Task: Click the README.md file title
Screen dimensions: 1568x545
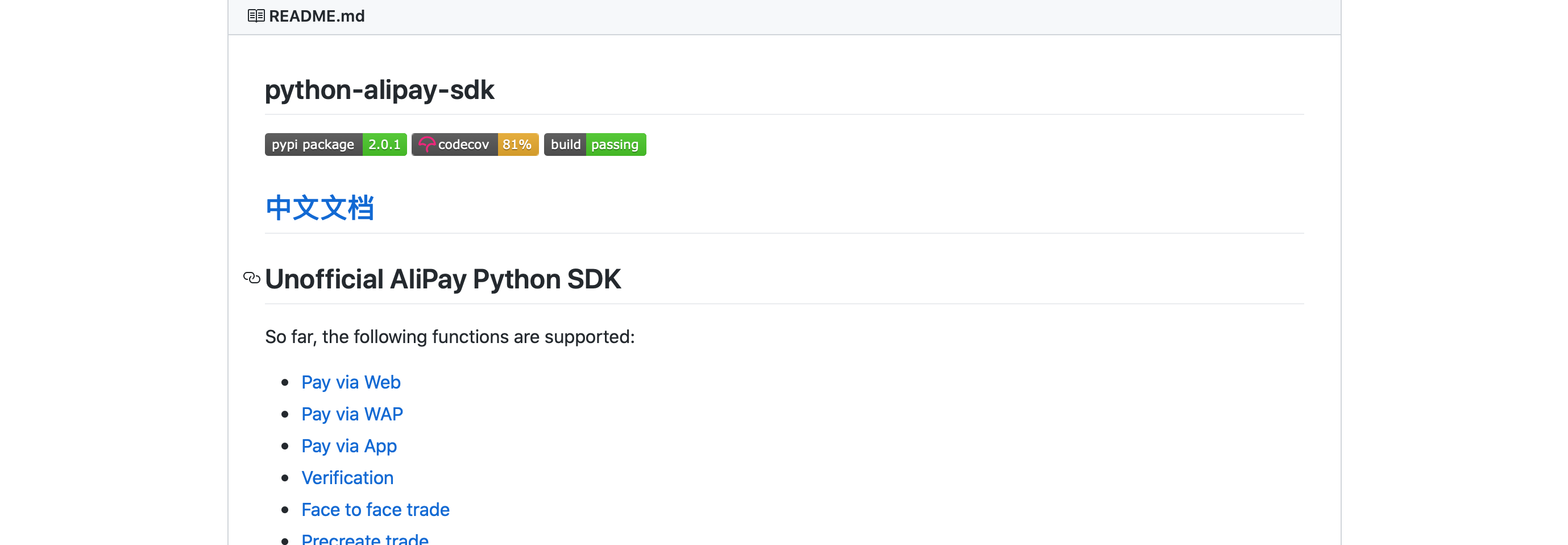Action: click(x=317, y=16)
